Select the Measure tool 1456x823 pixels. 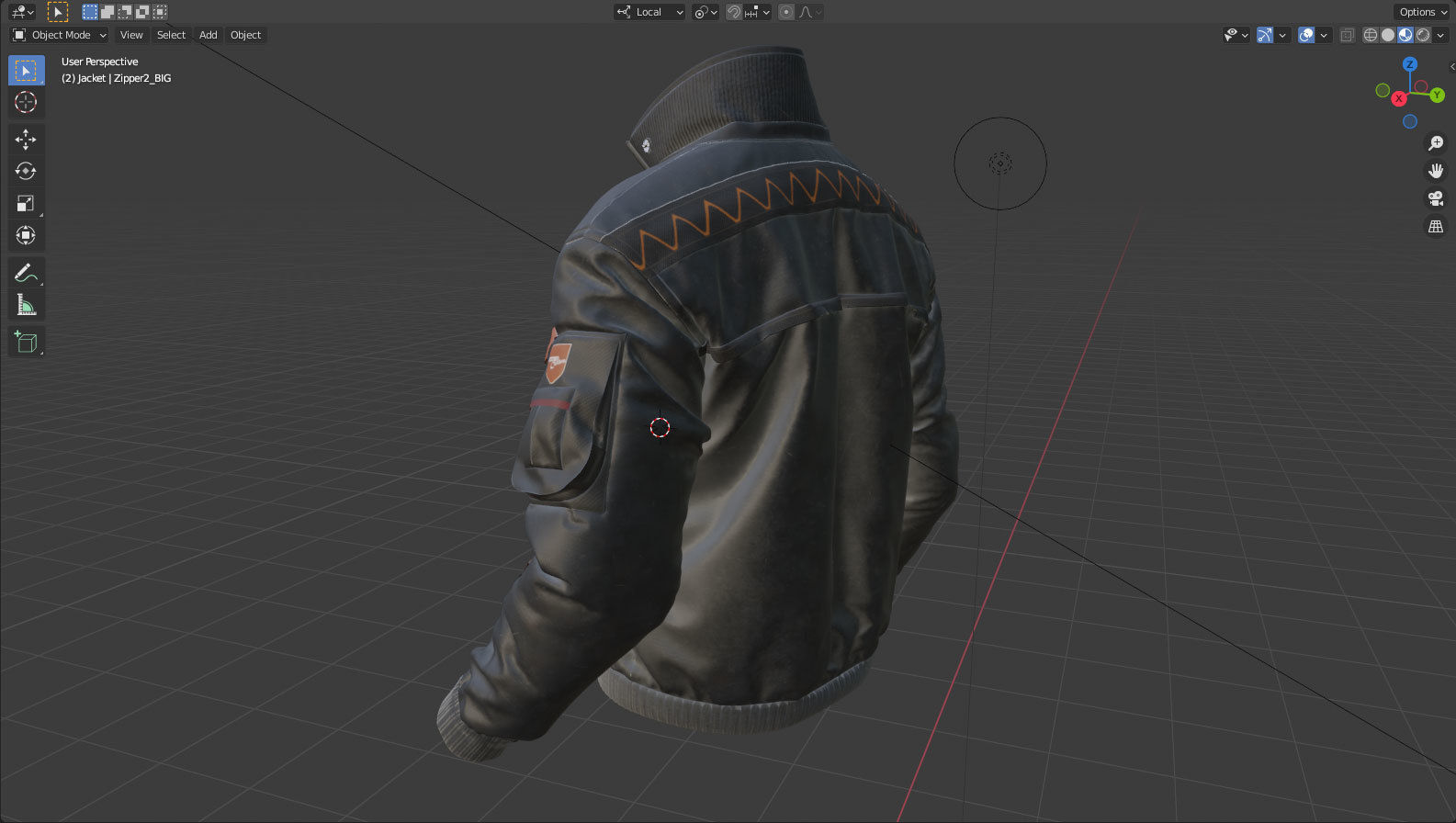[x=26, y=305]
